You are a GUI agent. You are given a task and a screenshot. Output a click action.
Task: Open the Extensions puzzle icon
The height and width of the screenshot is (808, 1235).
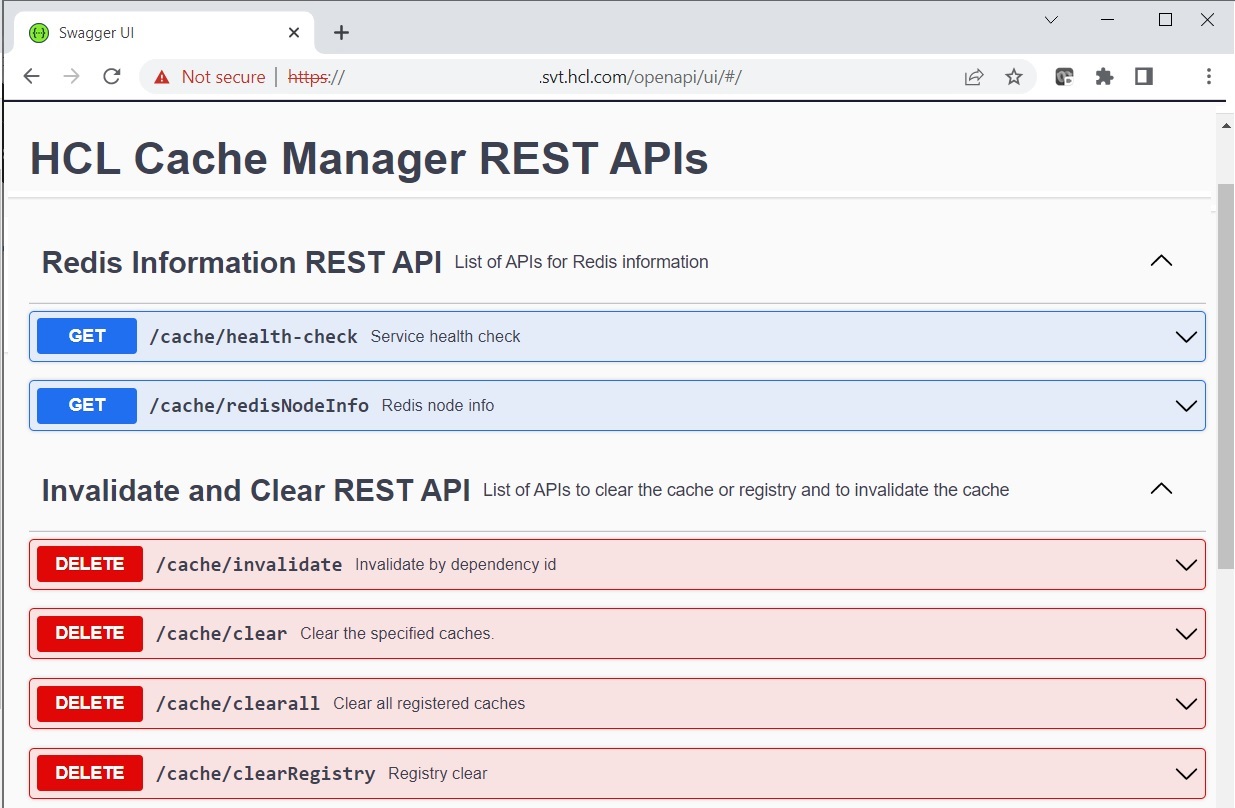pyautogui.click(x=1104, y=77)
